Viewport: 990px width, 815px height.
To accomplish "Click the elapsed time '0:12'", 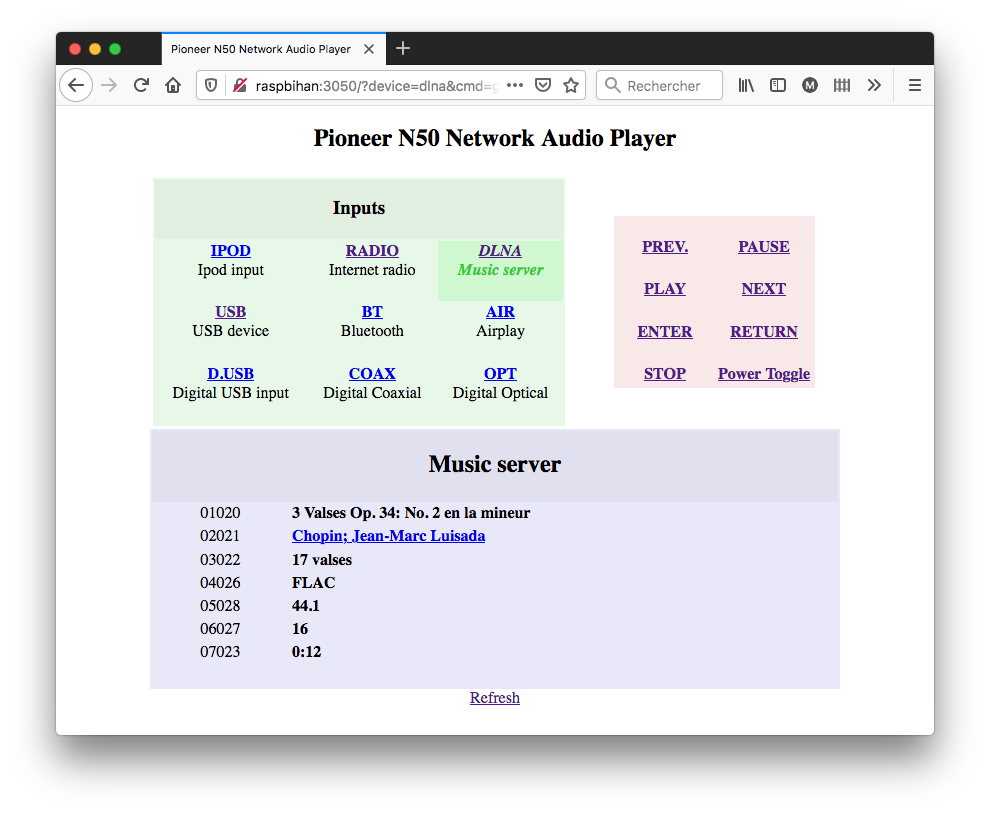I will coord(306,651).
